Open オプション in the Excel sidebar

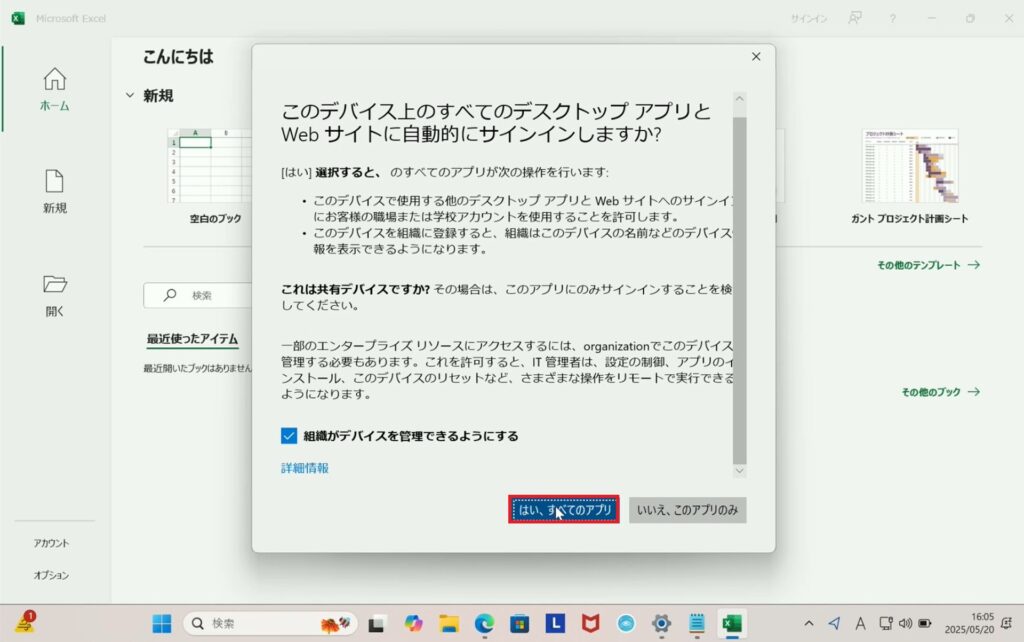(52, 575)
